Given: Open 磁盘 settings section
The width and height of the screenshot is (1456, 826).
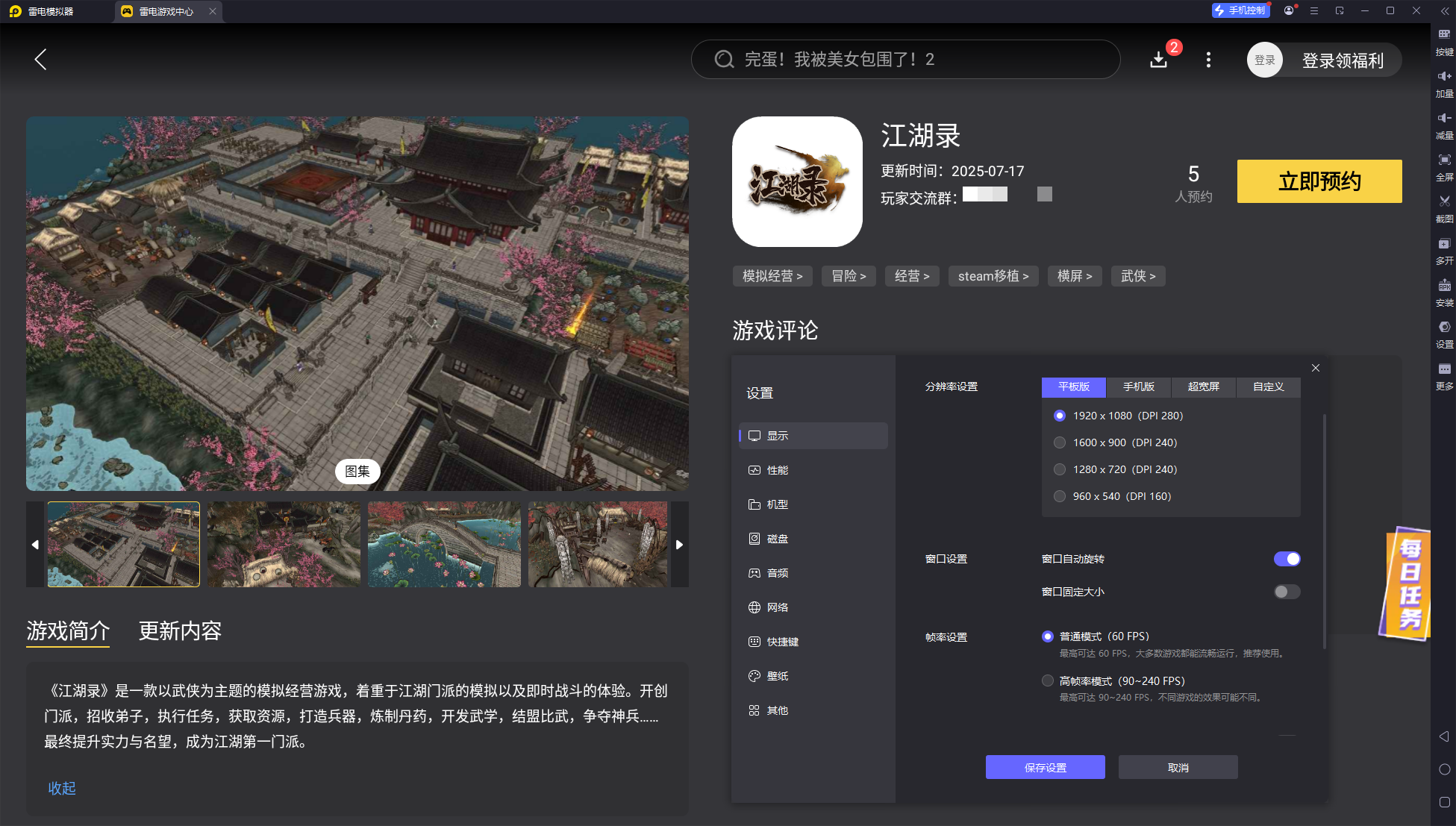Looking at the screenshot, I should [813, 539].
